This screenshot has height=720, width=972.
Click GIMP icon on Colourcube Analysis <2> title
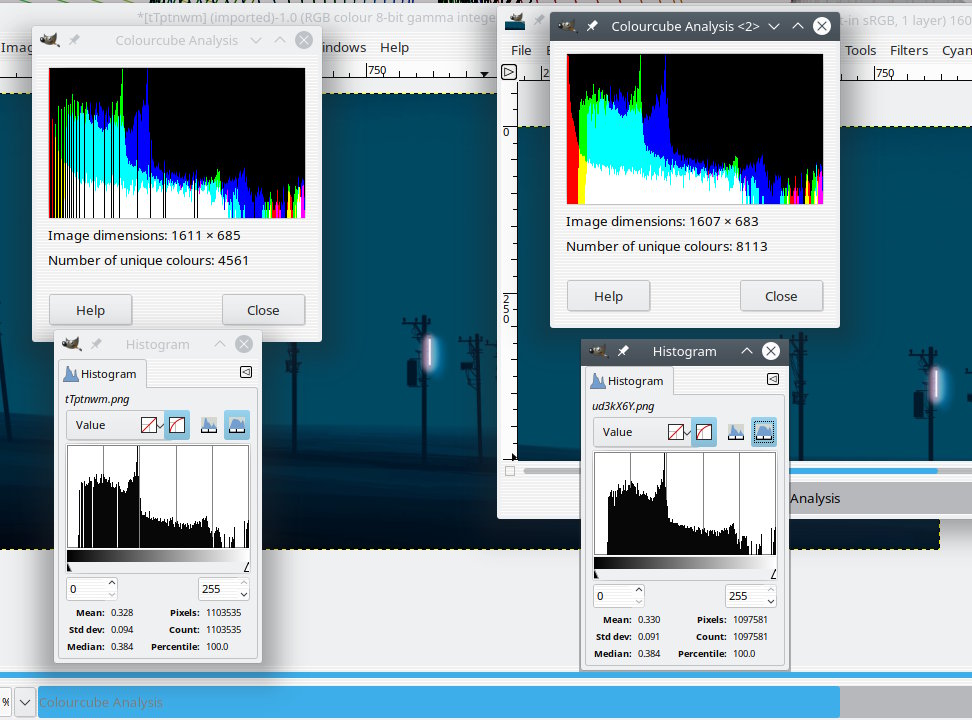(567, 26)
